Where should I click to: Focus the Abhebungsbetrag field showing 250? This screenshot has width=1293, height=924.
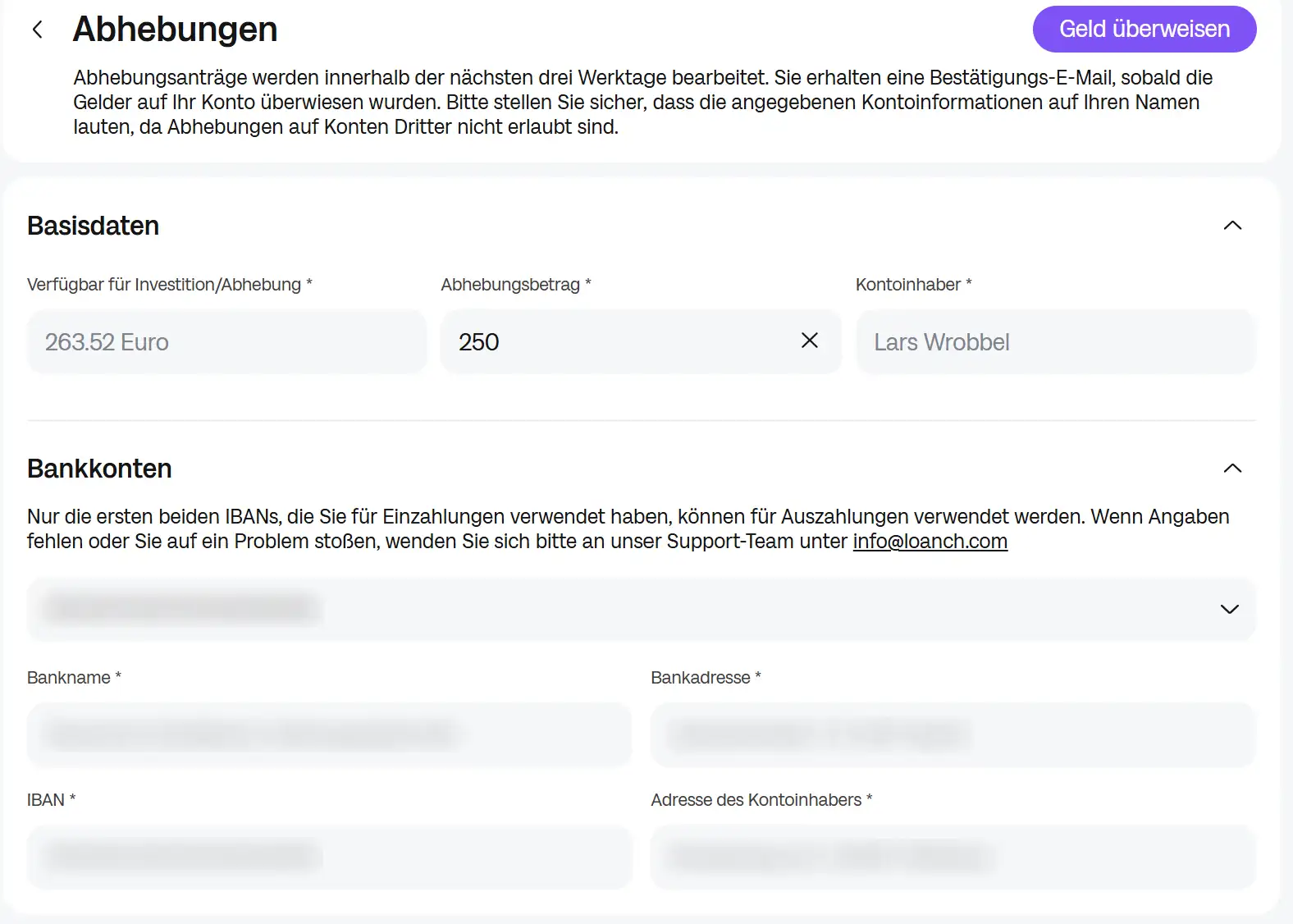click(615, 342)
